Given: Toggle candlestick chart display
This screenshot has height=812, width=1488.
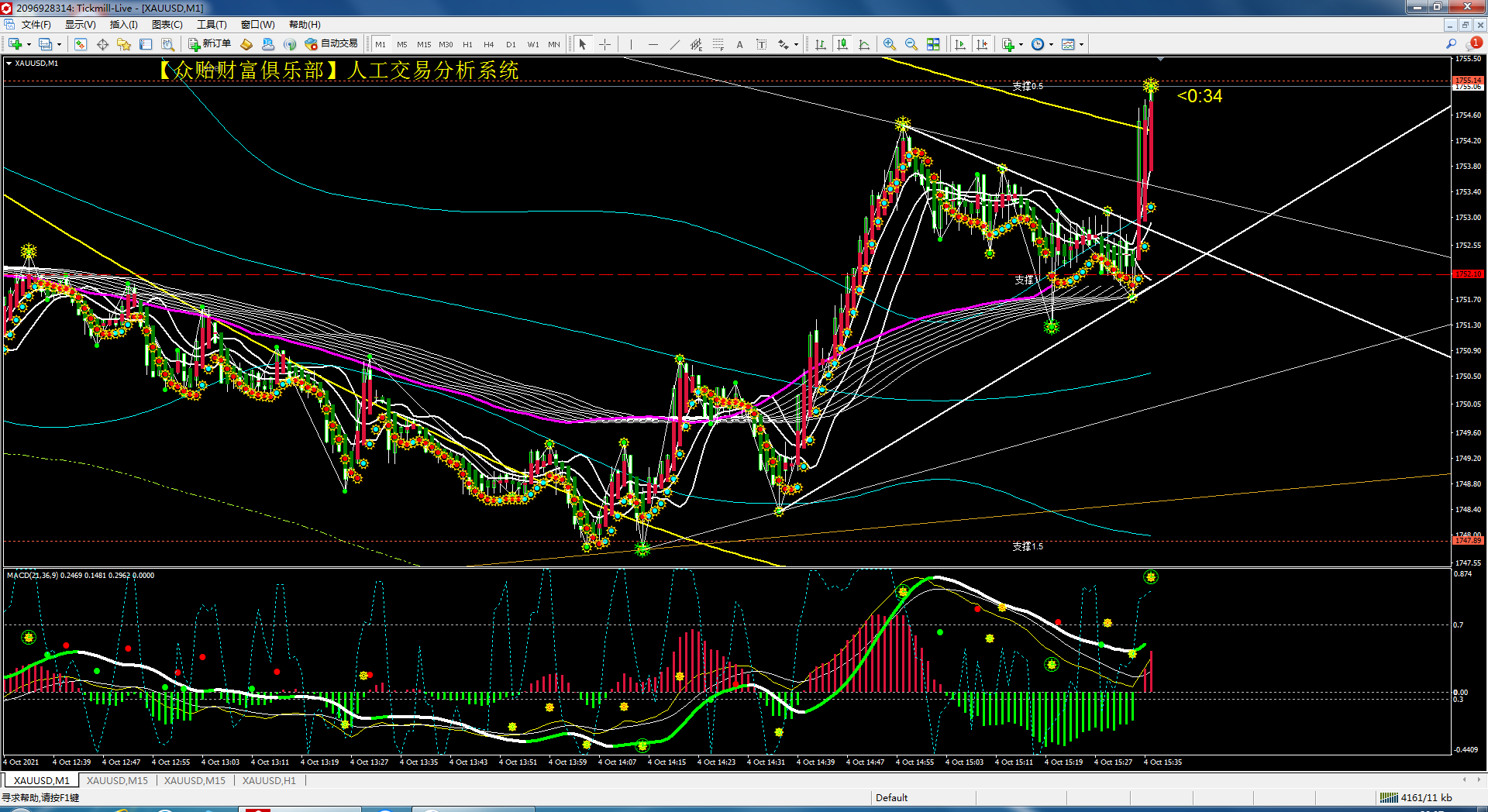Looking at the screenshot, I should [842, 44].
